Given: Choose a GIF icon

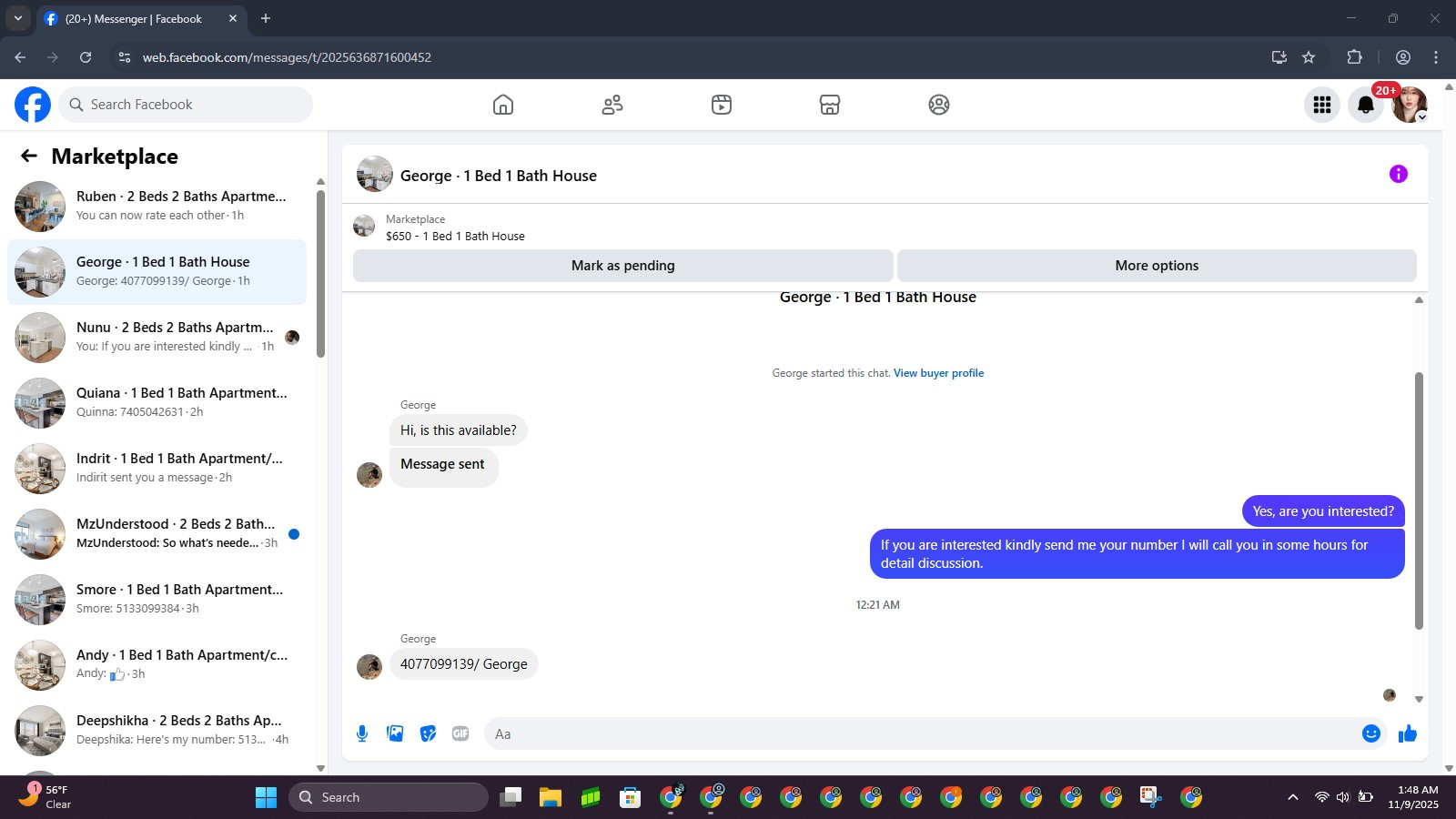Looking at the screenshot, I should tap(460, 733).
